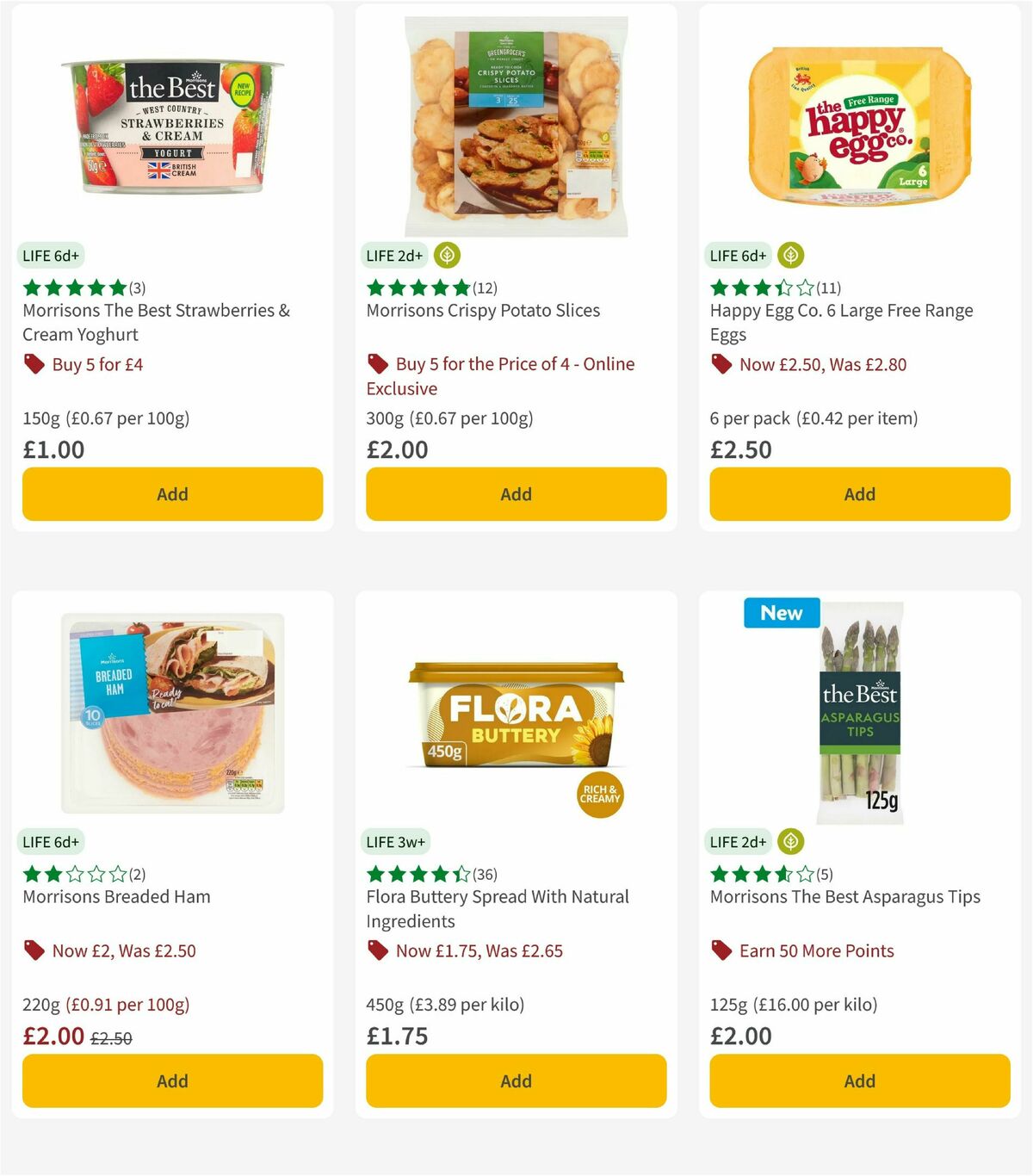Viewport: 1033px width, 1176px height.
Task: Add Happy Egg Co. eggs to basket
Action: tap(859, 494)
